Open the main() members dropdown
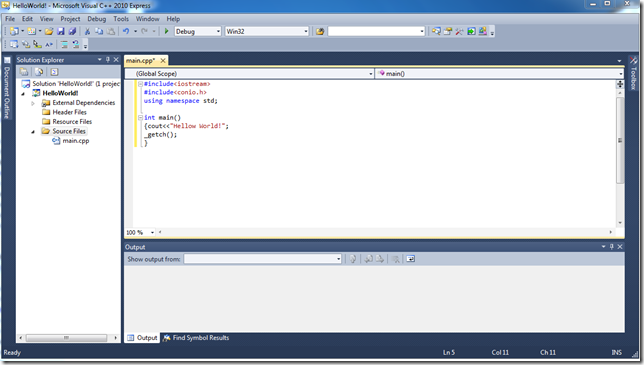Viewport: 644px width, 365px height. 621,73
